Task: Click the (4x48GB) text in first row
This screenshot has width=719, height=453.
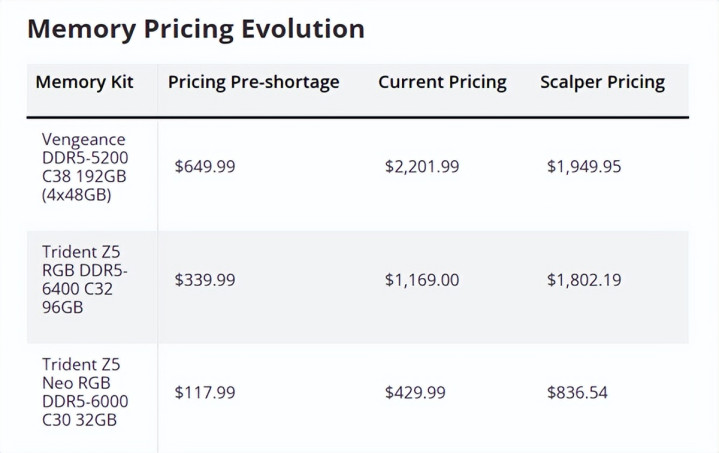Action: [77, 195]
